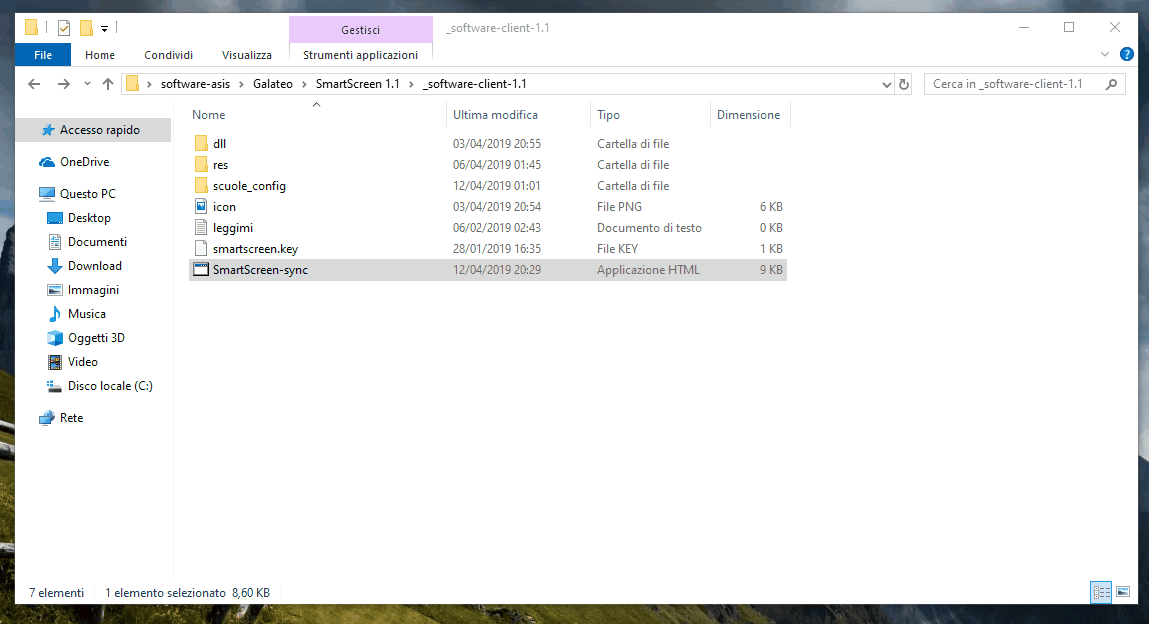Viewport: 1149px width, 624px height.
Task: Click the File PNG type cell
Action: (x=619, y=207)
